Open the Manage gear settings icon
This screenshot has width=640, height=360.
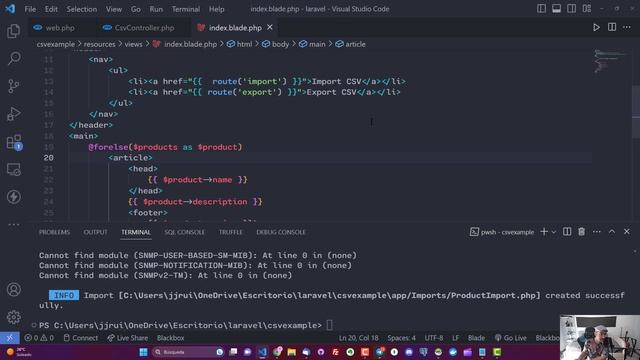click(13, 317)
